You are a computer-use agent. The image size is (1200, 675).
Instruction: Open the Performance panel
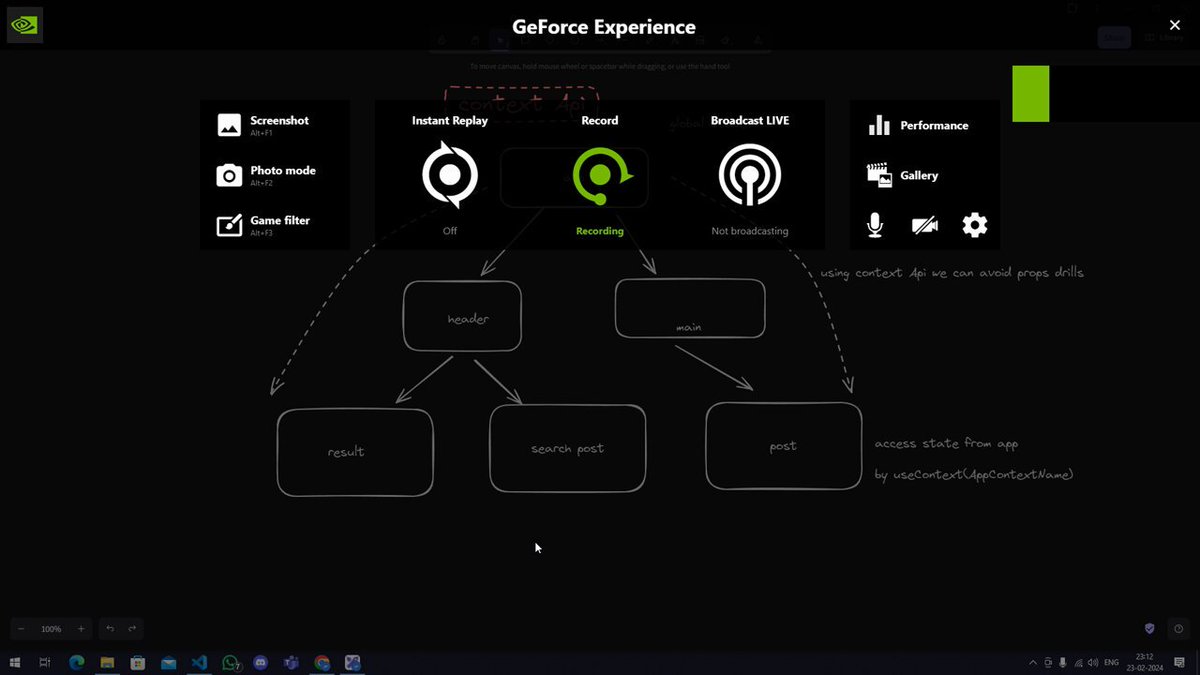918,125
